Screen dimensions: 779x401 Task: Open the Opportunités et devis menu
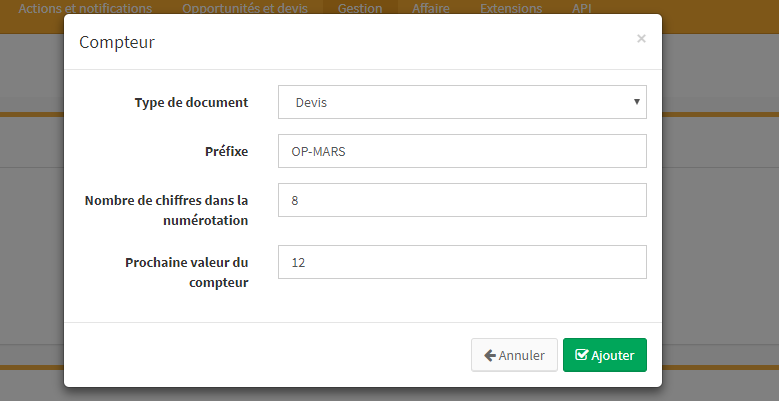(245, 8)
